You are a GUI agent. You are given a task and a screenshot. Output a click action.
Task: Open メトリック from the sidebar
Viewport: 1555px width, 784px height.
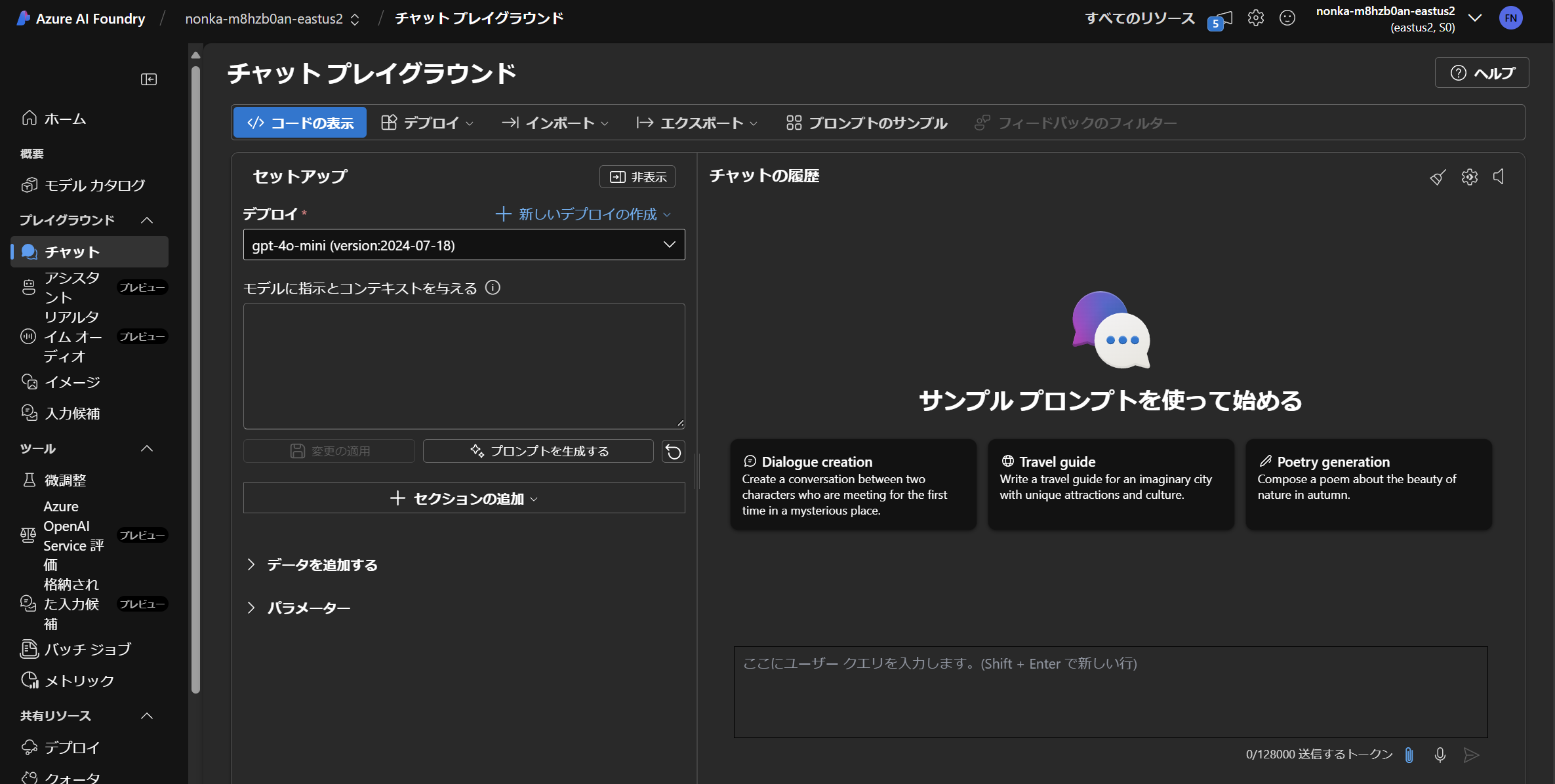(29, 680)
